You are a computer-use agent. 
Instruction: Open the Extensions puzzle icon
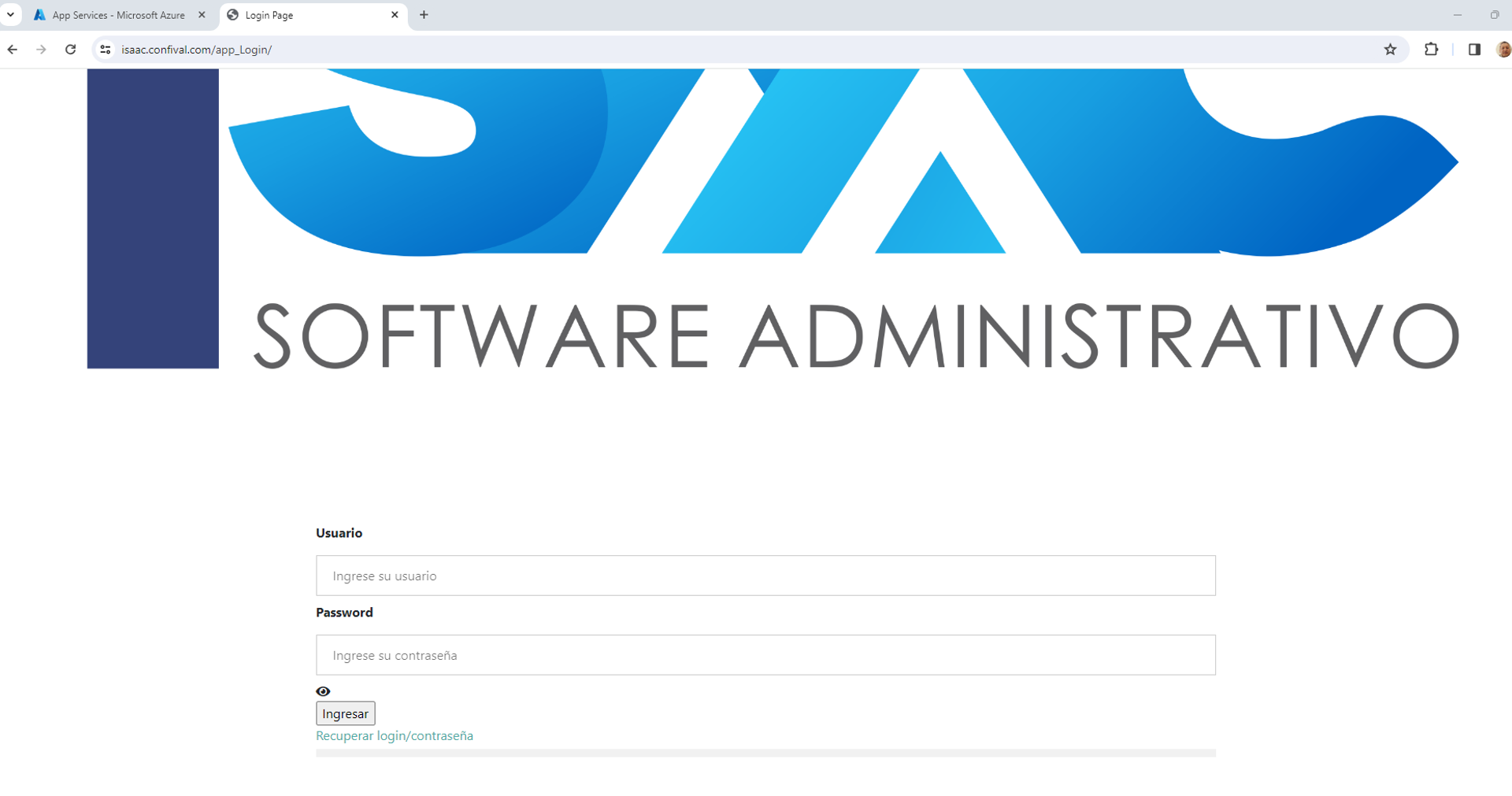pos(1431,50)
